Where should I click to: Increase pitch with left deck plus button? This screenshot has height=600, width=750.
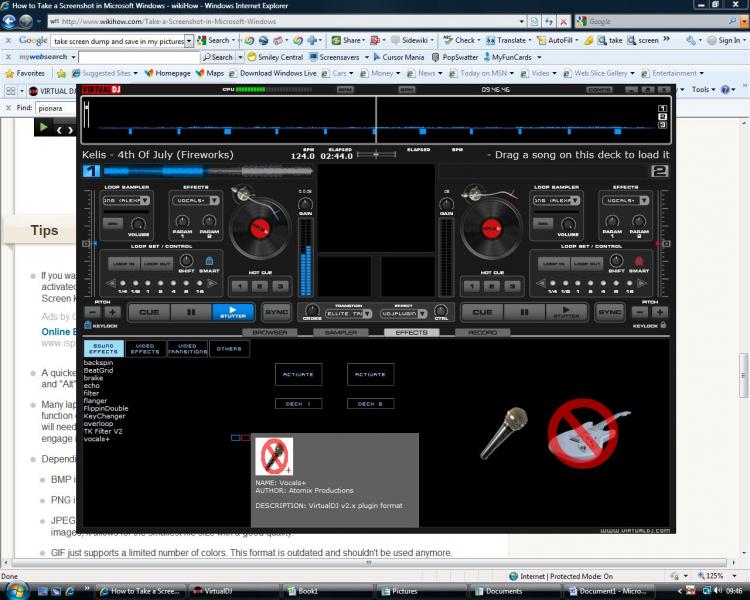coord(112,312)
